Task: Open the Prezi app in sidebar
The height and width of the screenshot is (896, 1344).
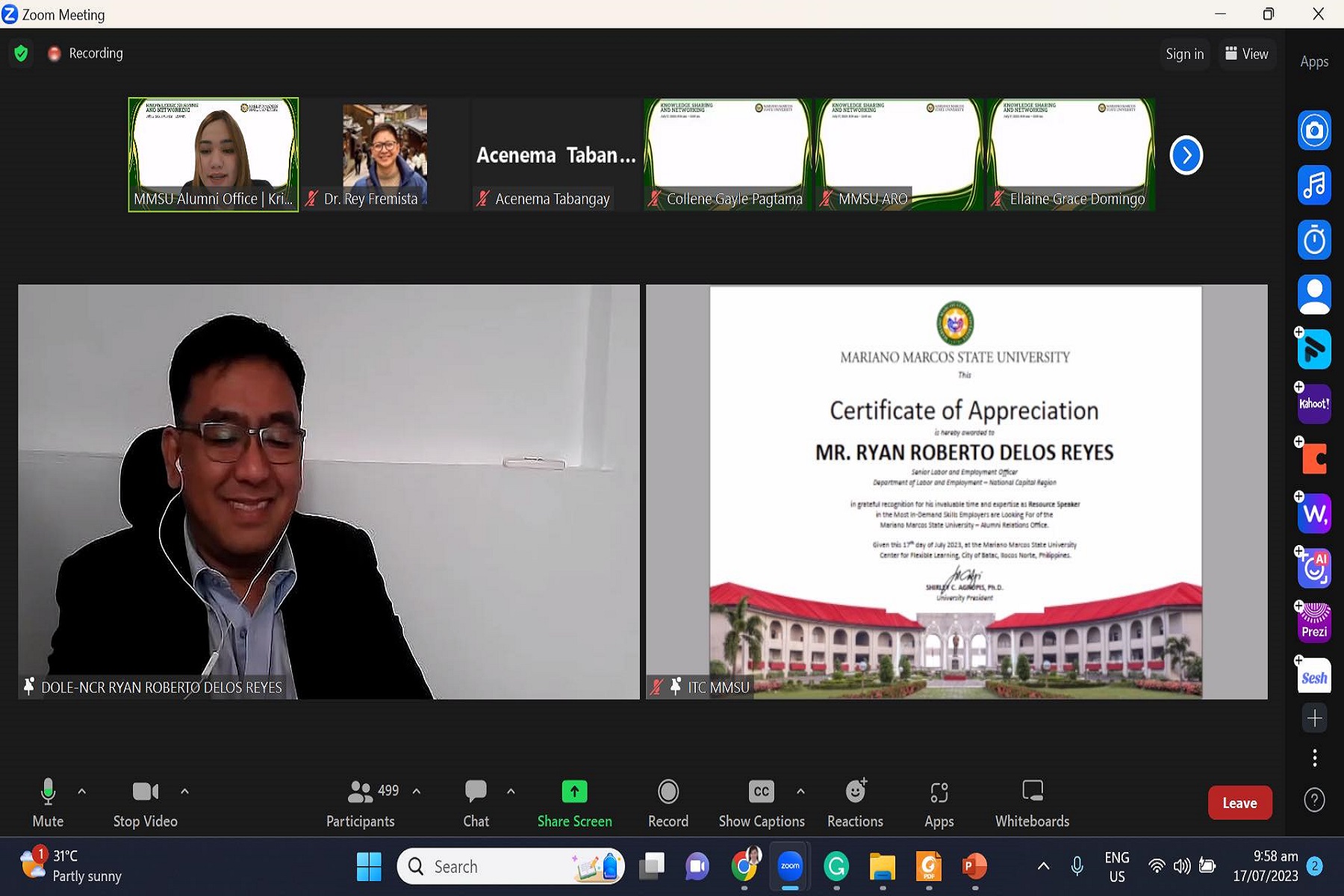Action: coord(1314,622)
